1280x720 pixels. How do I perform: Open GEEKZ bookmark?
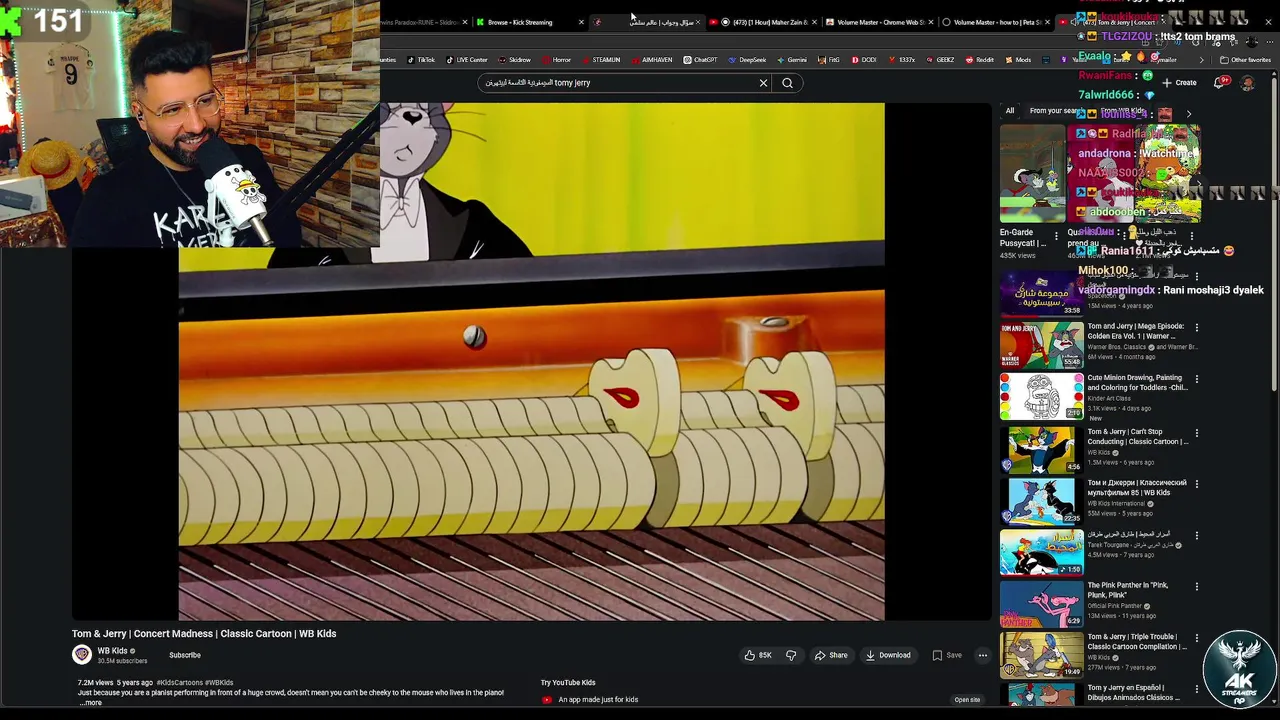(939, 60)
